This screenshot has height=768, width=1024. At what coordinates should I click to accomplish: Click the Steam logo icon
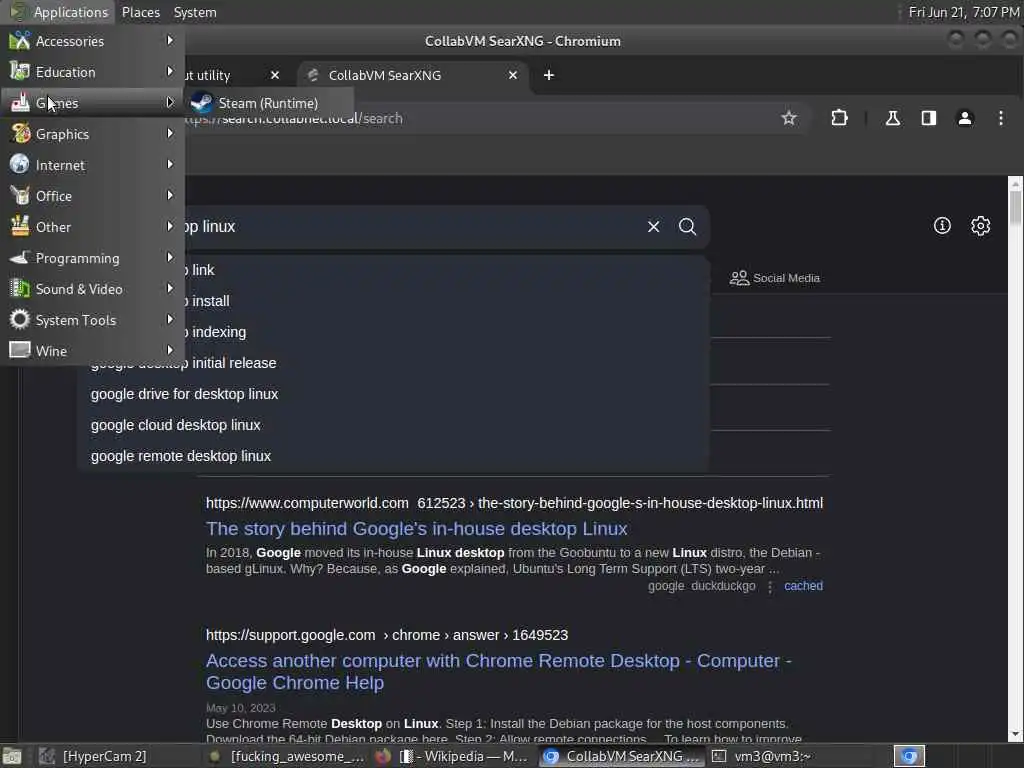(x=202, y=103)
